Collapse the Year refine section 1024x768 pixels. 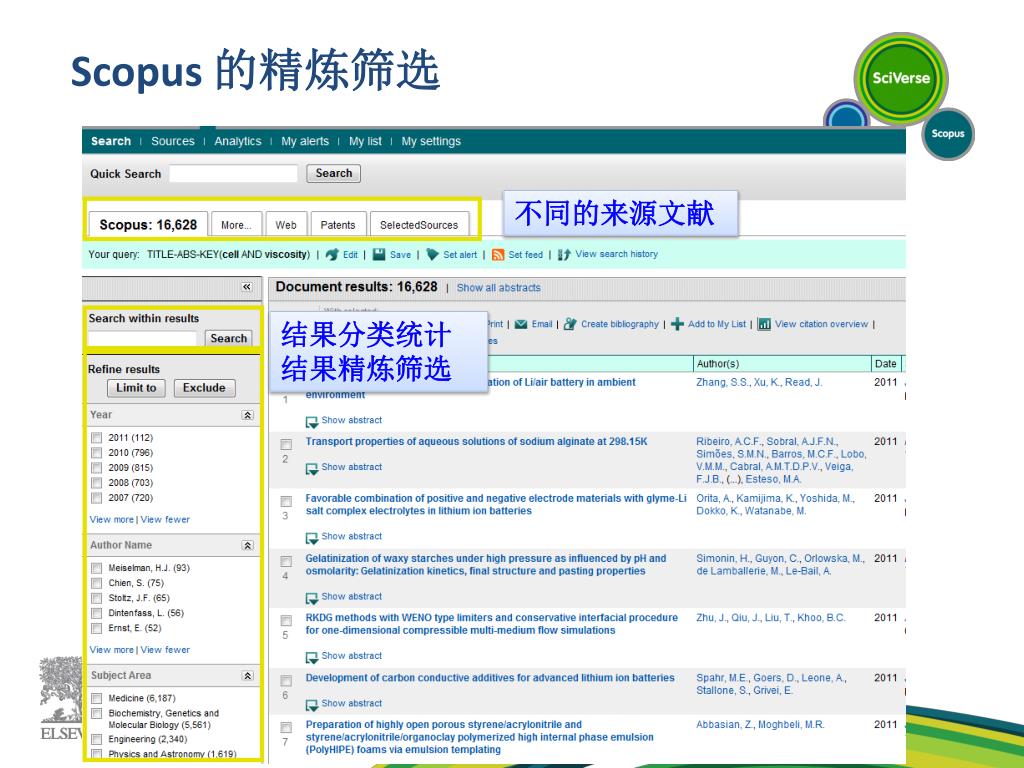(x=248, y=415)
